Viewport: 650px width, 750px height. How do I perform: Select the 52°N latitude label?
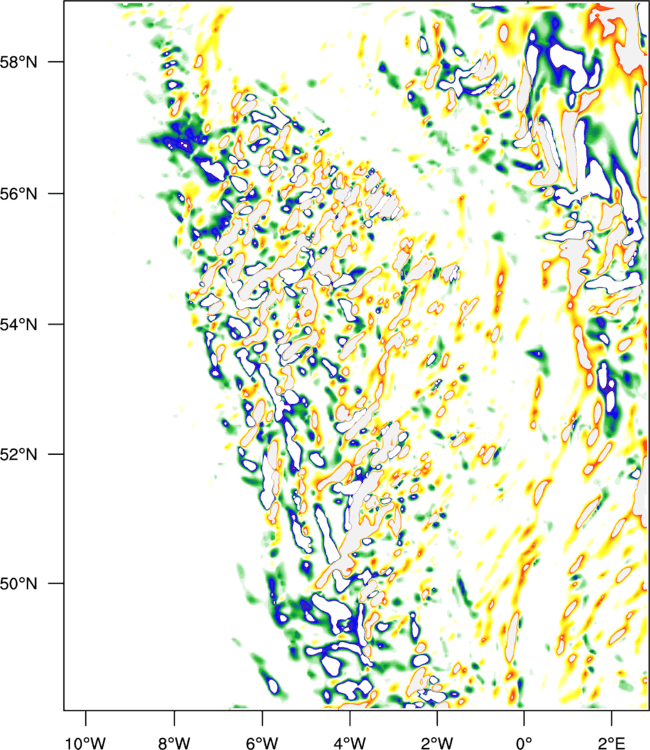tap(18, 454)
